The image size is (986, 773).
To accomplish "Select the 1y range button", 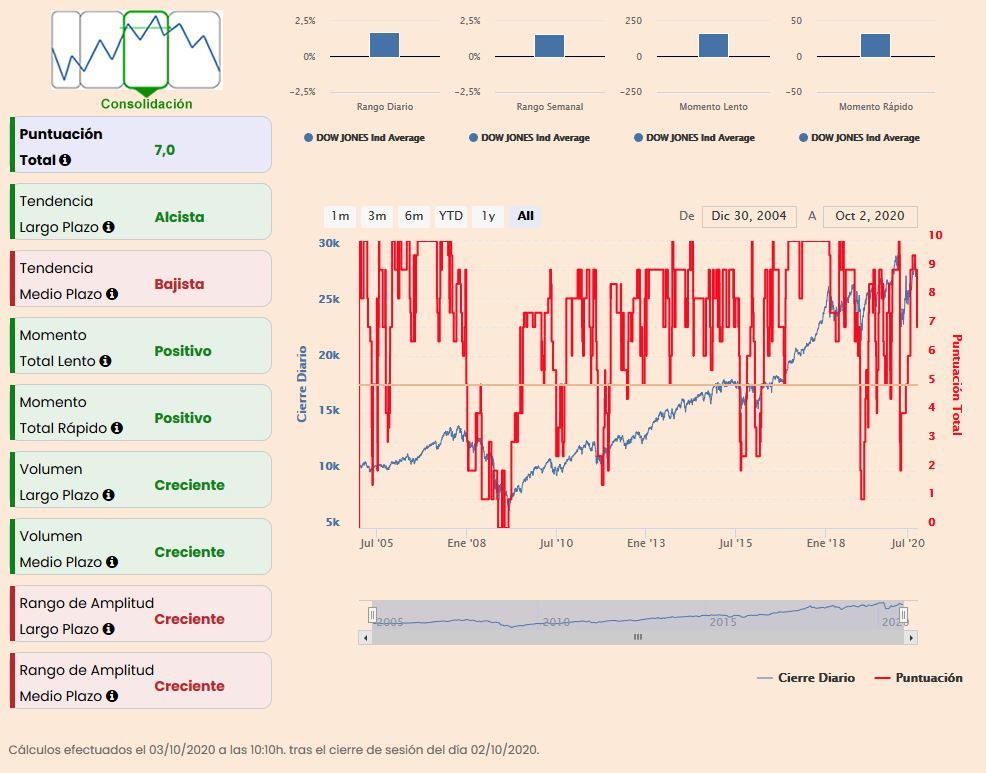I will (489, 216).
